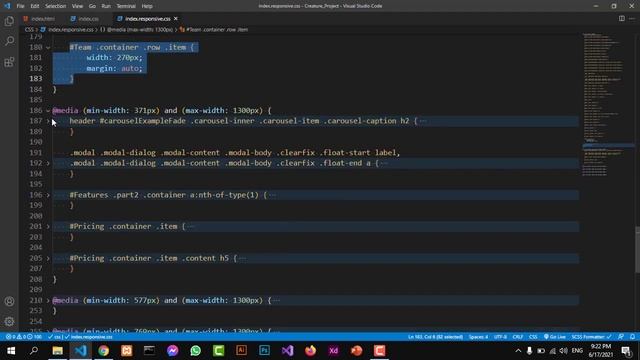Click the SCSS Formatter status item
The width and height of the screenshot is (640, 360).
[591, 337]
